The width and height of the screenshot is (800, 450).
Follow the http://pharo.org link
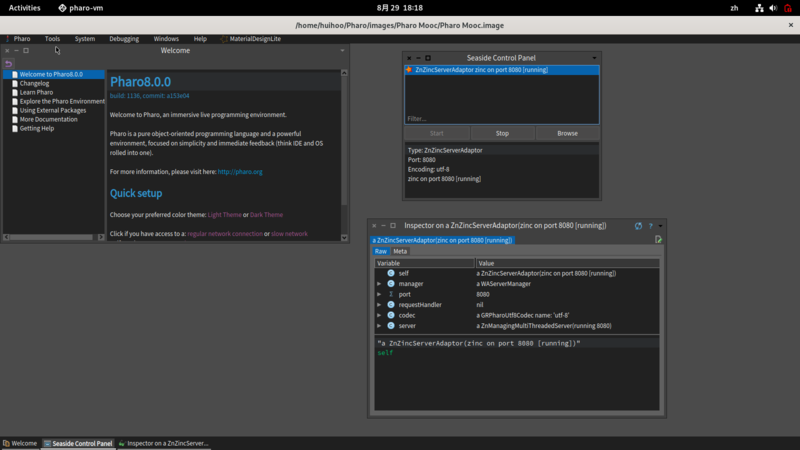pyautogui.click(x=240, y=172)
